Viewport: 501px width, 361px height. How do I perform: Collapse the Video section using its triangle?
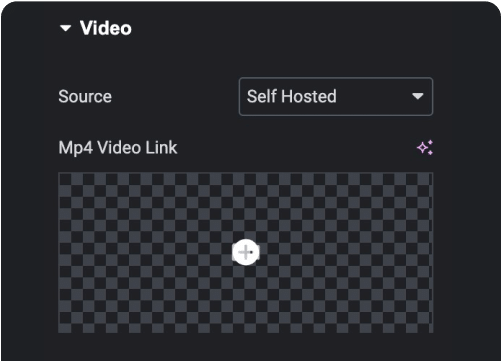(65, 28)
